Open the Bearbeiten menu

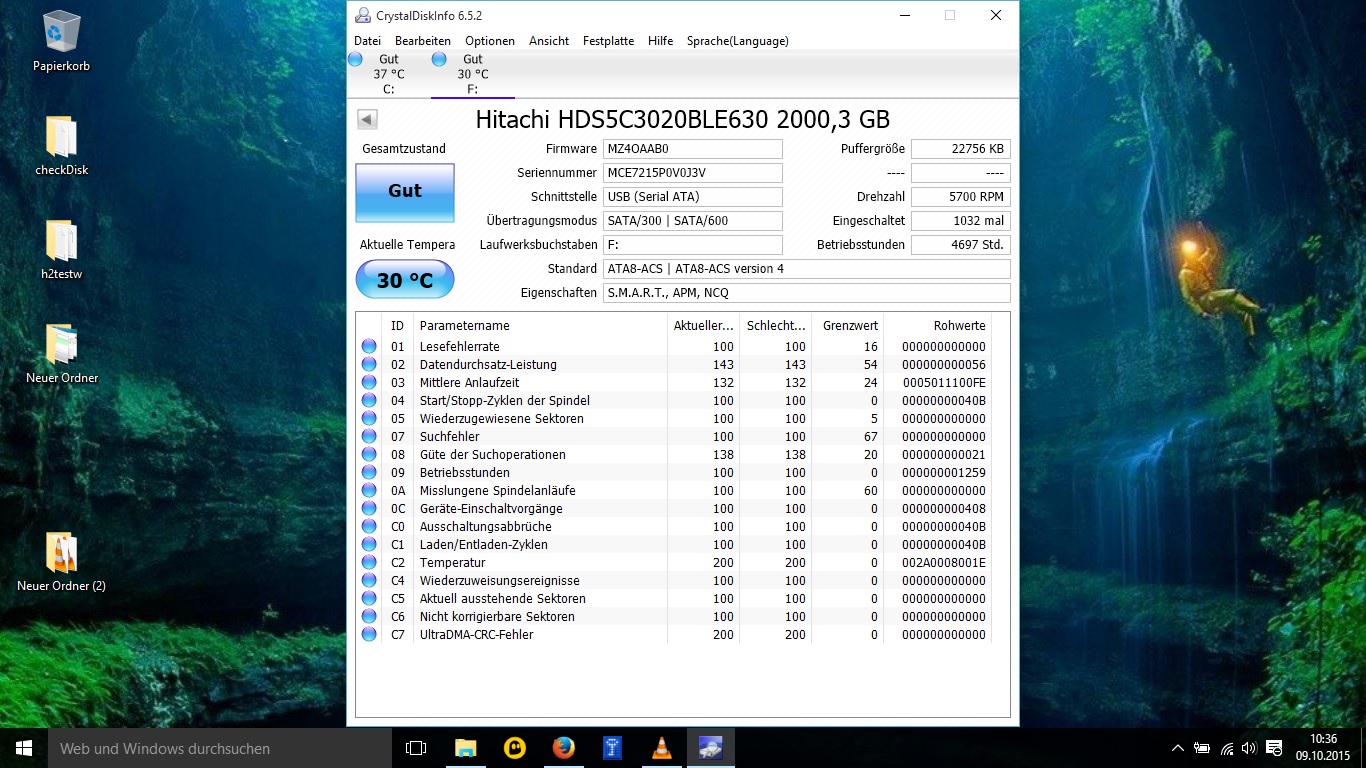coord(423,41)
